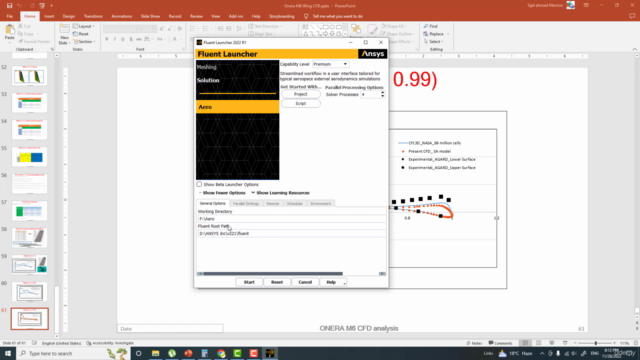Screen dimensions: 640x360
Task: Open the Scheduler tab in Fluent Launcher
Action: 294,203
